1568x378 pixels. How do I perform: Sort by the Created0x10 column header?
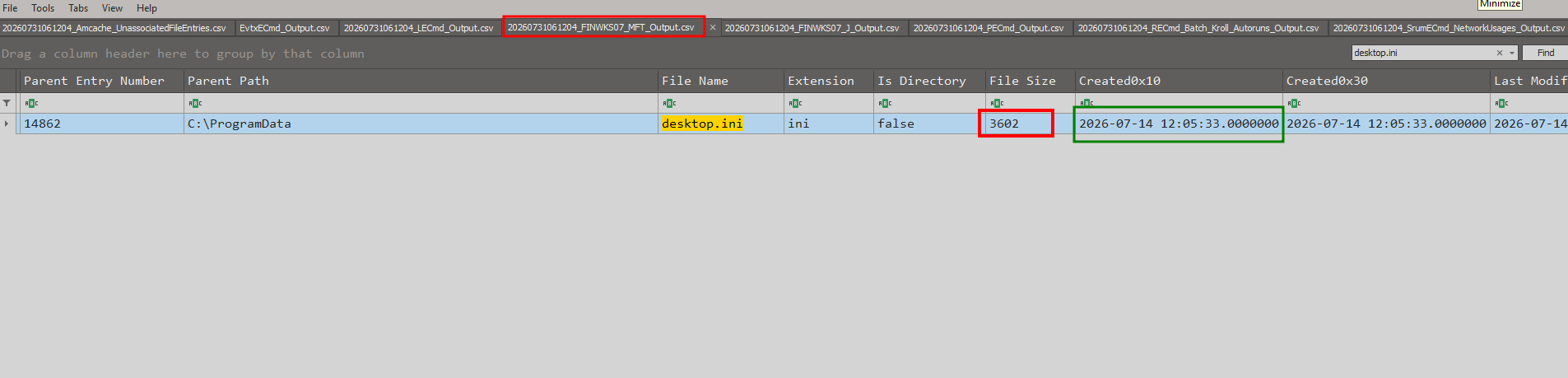tap(1179, 81)
